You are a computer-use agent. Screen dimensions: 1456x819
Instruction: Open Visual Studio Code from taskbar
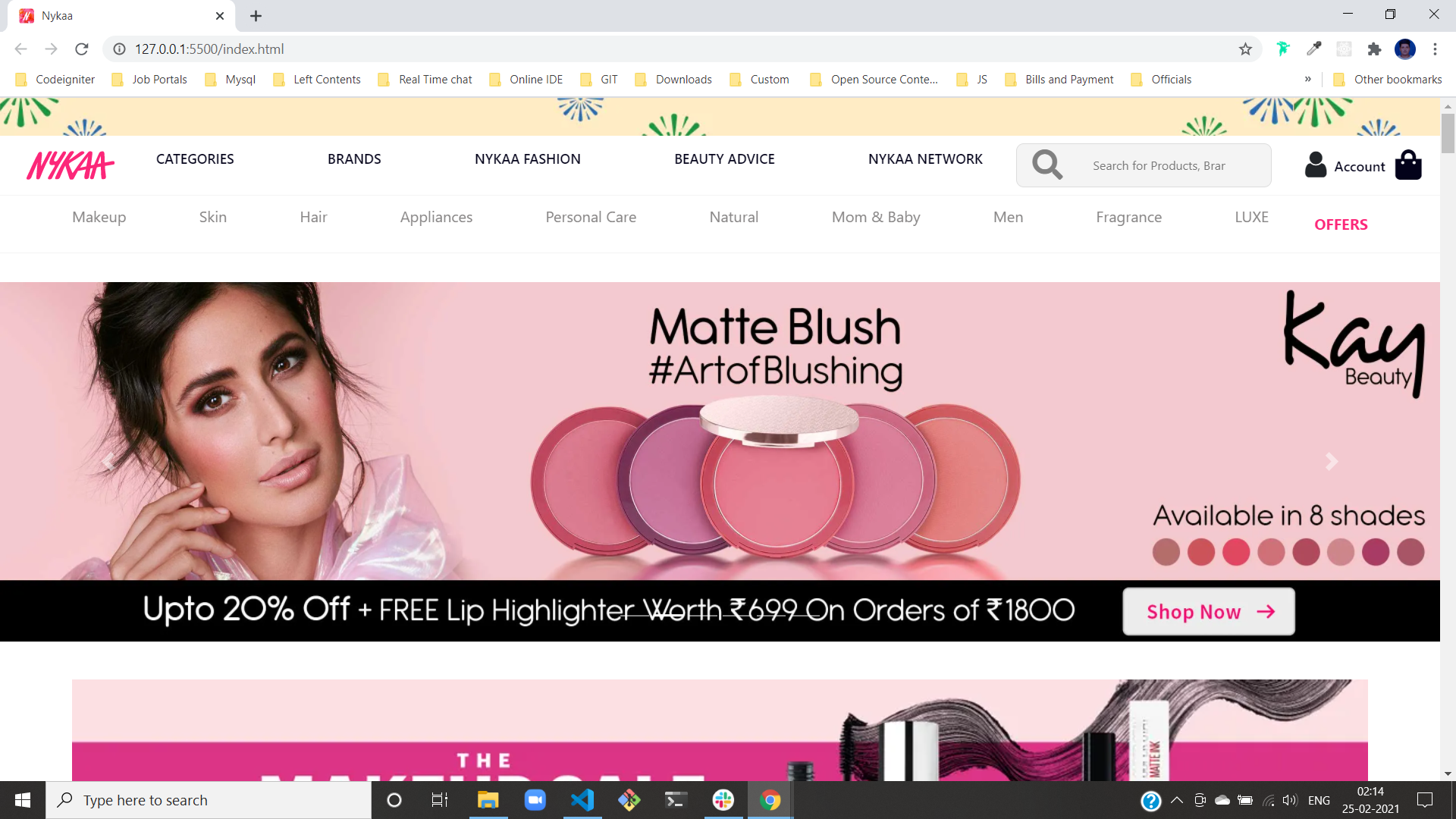(582, 800)
